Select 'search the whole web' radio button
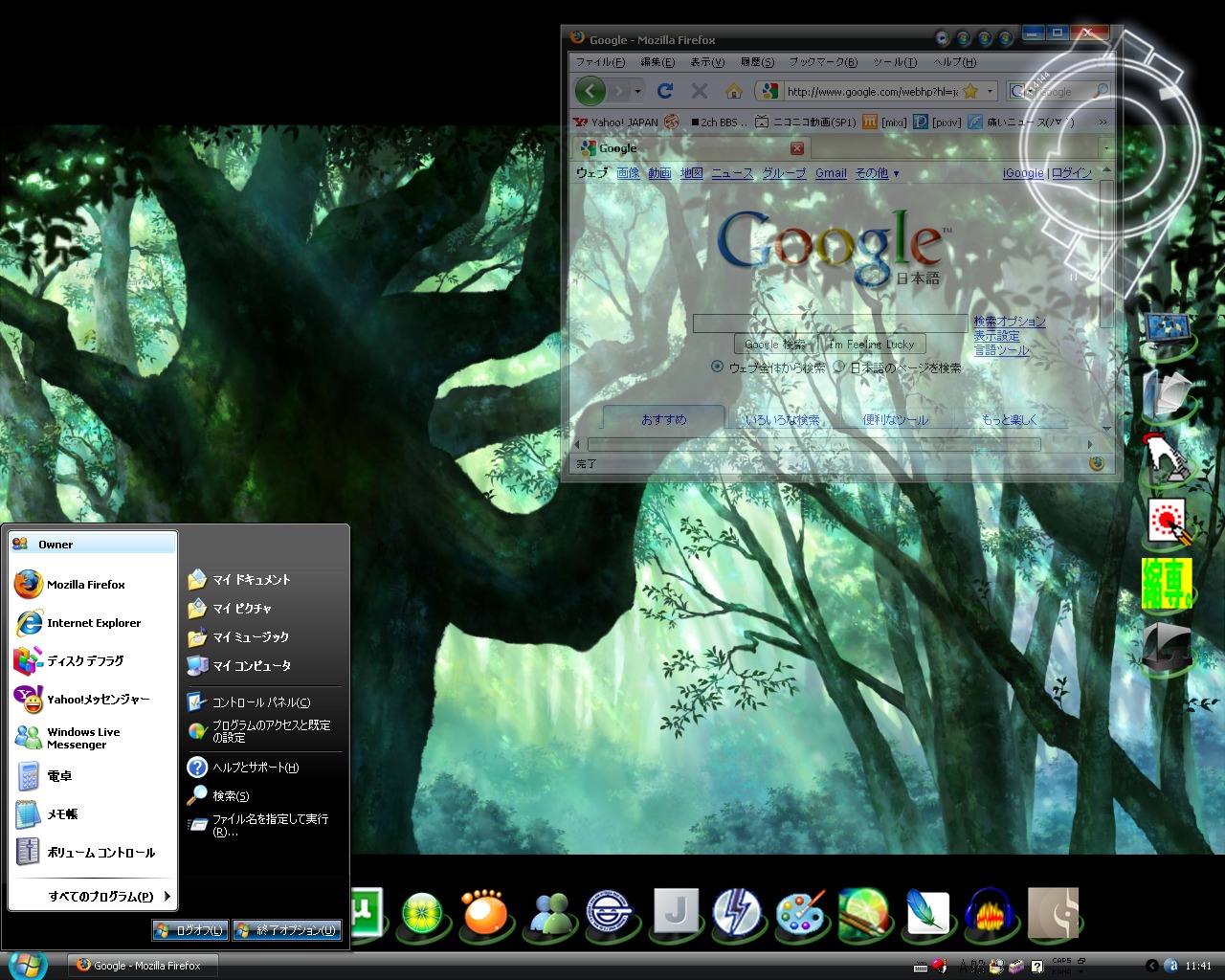The height and width of the screenshot is (980, 1225). pos(717,367)
